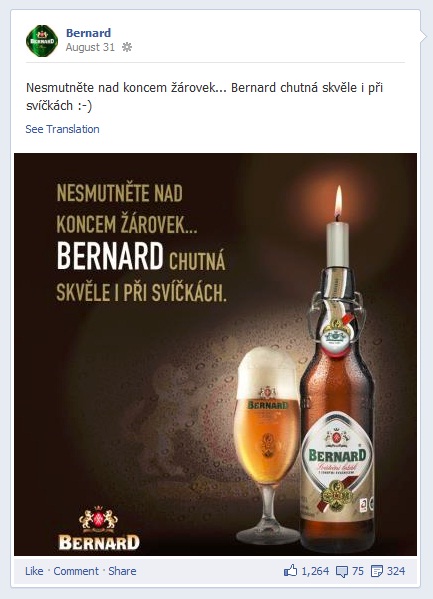The image size is (433, 599).
Task: Click the beer glass in the photo
Action: coord(268,445)
